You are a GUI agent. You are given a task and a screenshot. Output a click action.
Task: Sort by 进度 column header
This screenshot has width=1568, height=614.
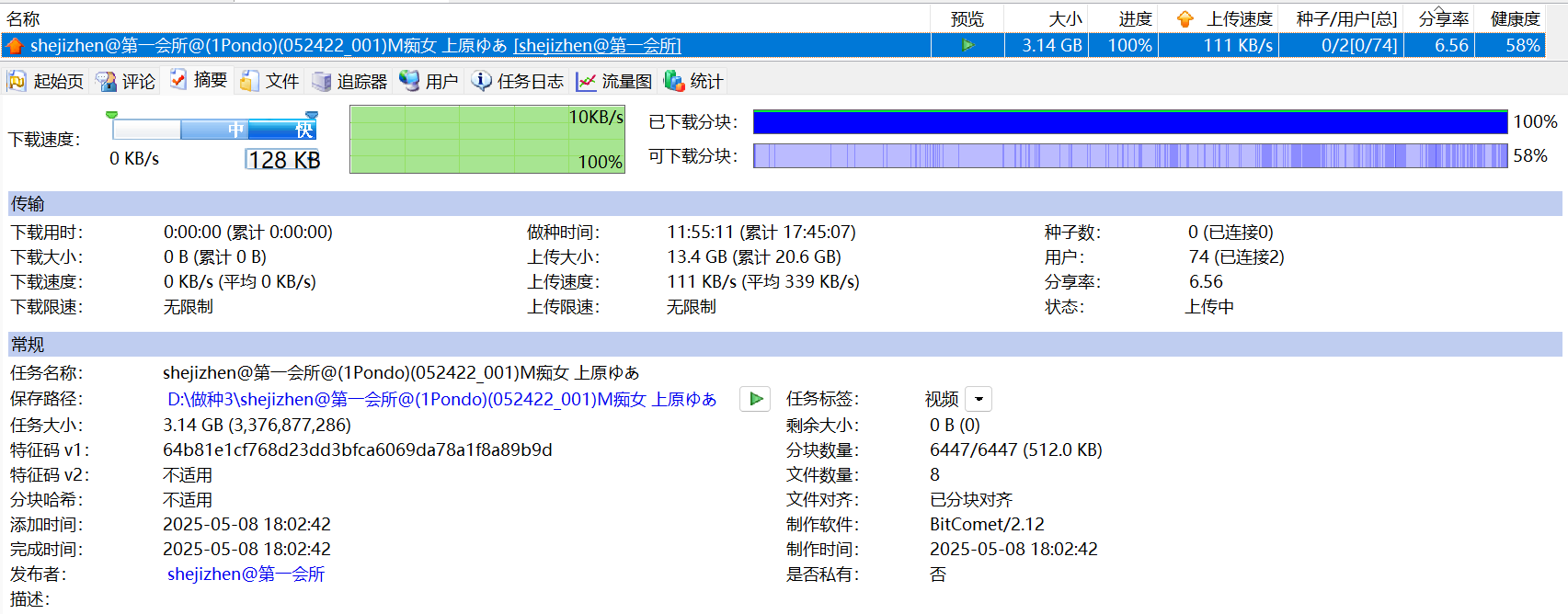point(1124,18)
